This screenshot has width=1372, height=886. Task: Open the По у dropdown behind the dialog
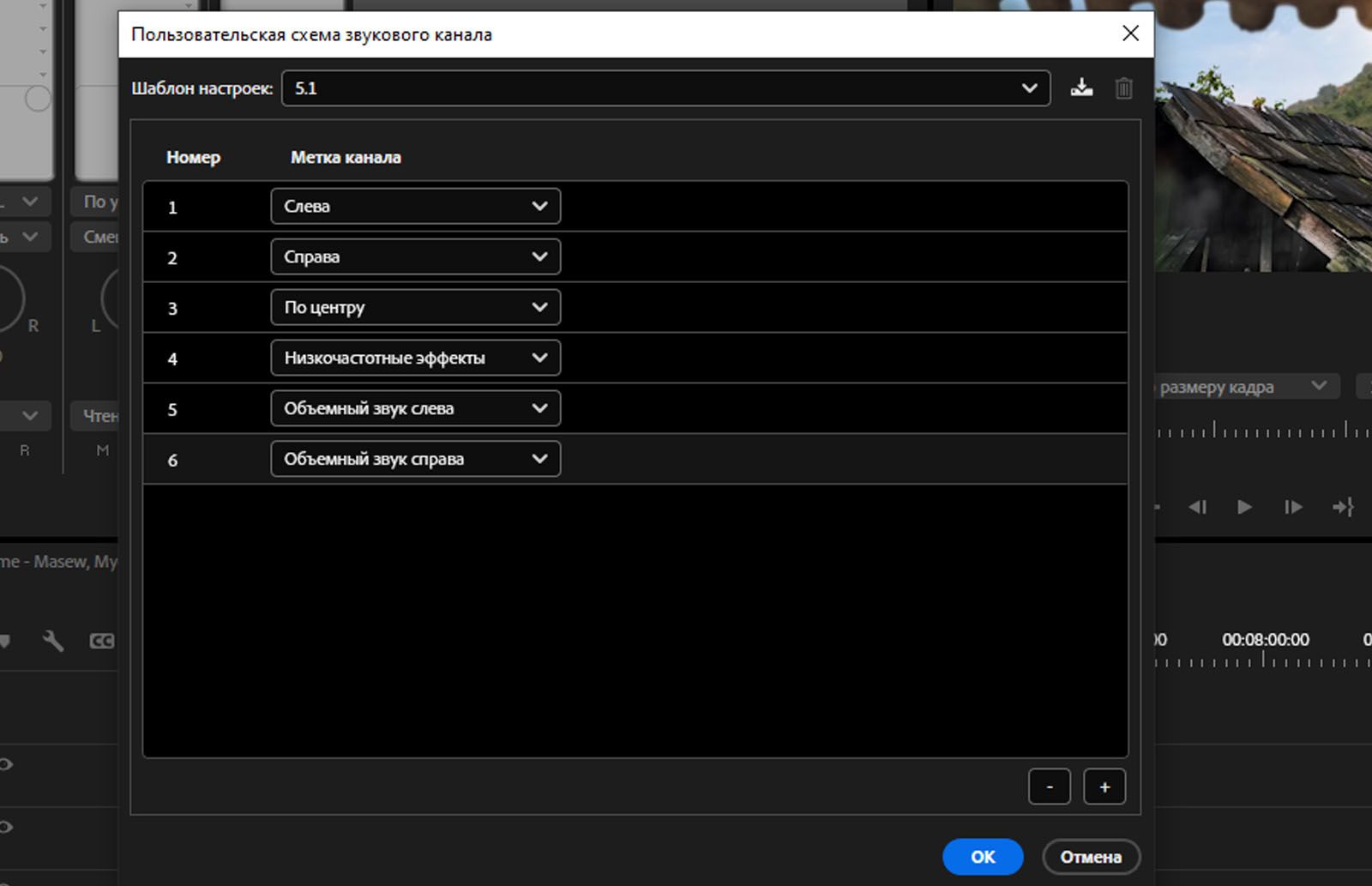pyautogui.click(x=94, y=202)
